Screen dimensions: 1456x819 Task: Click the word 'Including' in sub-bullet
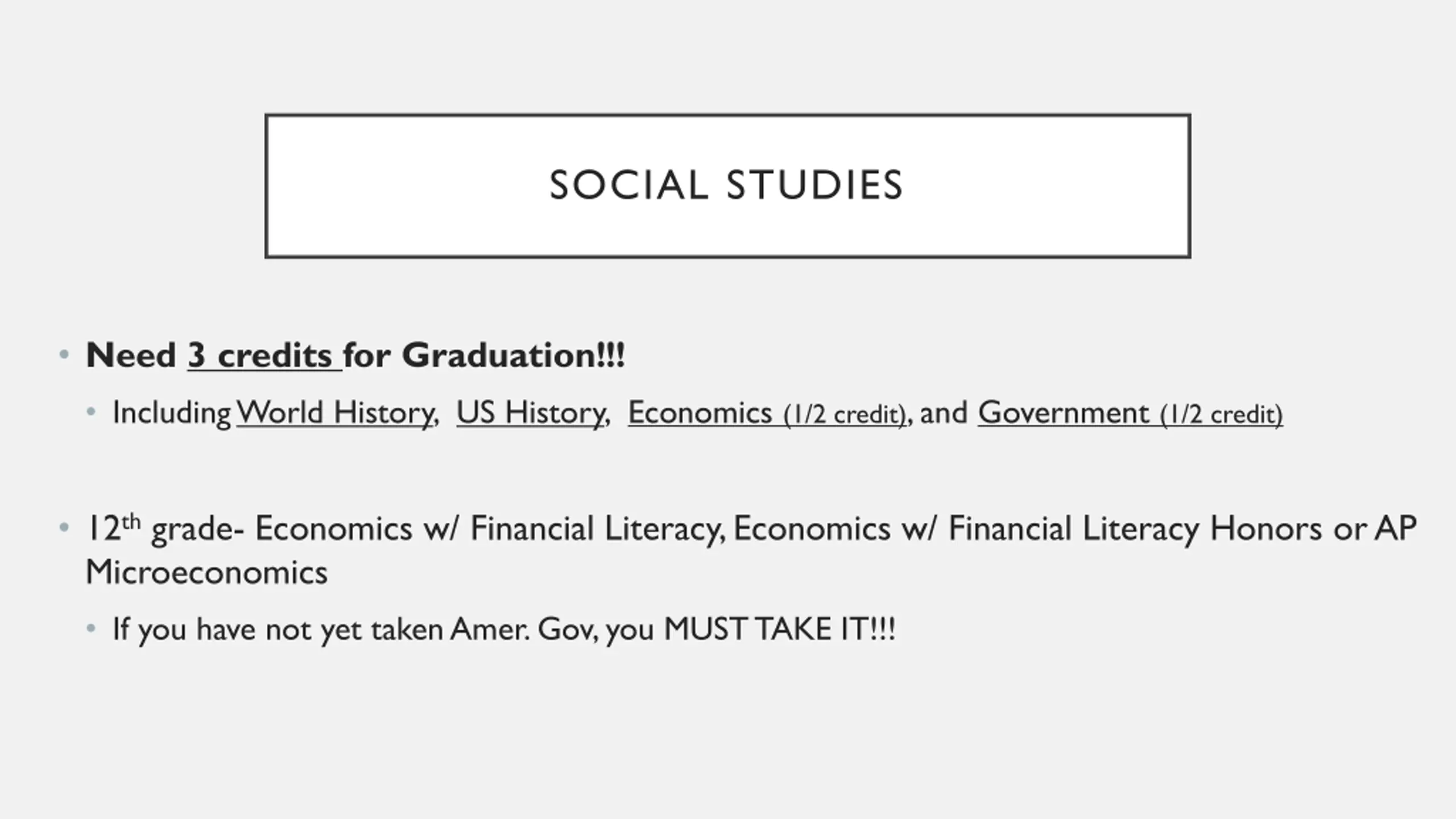coord(172,413)
